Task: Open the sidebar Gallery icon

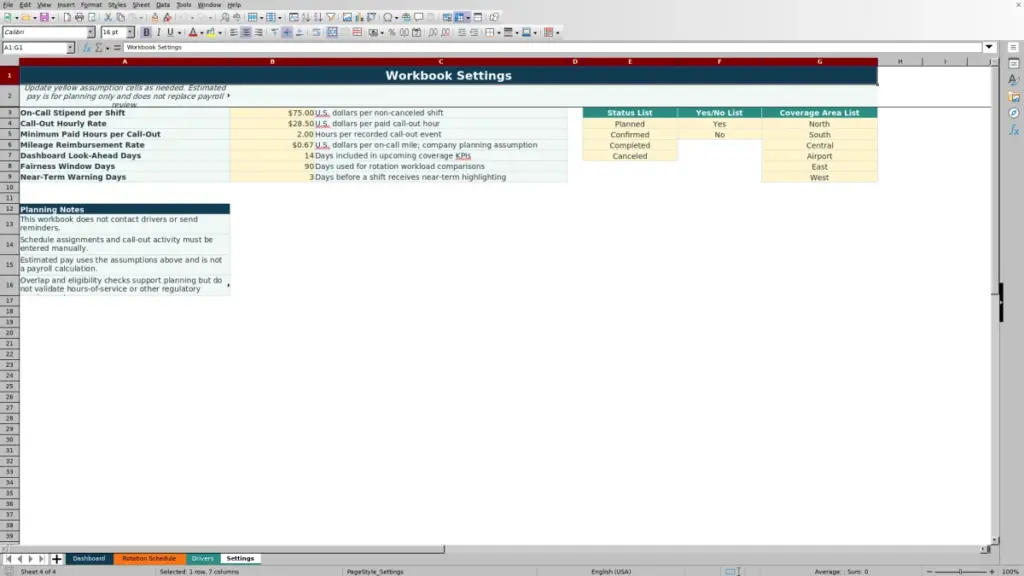Action: click(x=1014, y=97)
